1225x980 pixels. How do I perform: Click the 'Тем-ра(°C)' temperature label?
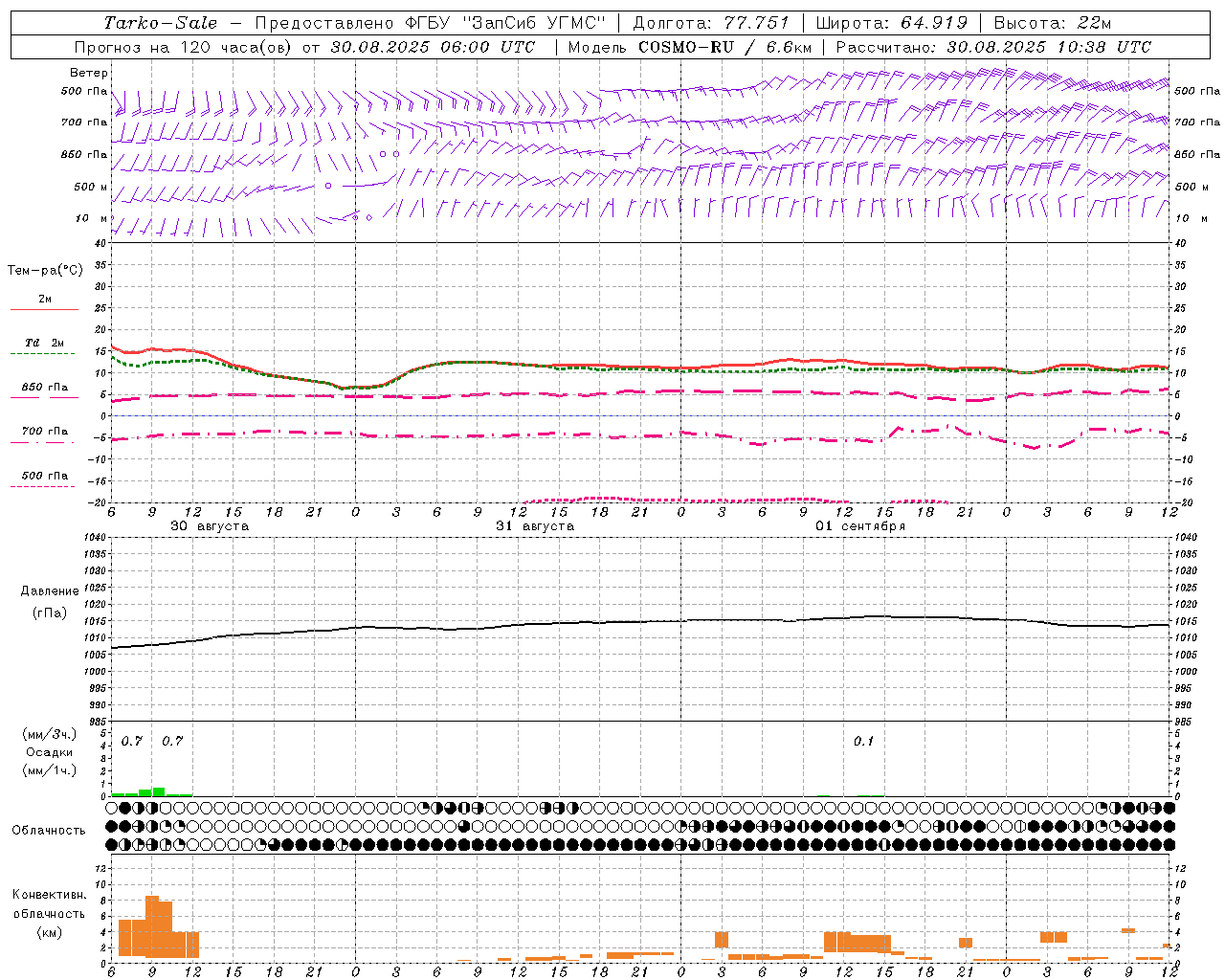[45, 270]
